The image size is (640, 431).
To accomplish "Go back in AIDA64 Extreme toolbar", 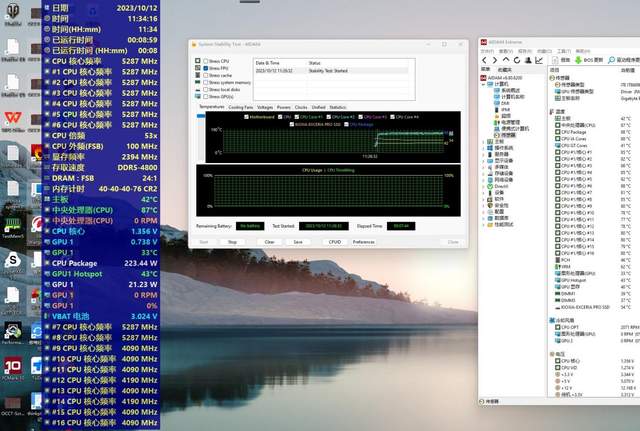I will click(x=484, y=60).
